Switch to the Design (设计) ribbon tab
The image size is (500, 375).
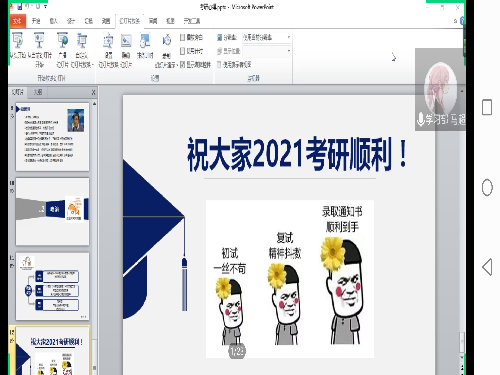point(71,21)
